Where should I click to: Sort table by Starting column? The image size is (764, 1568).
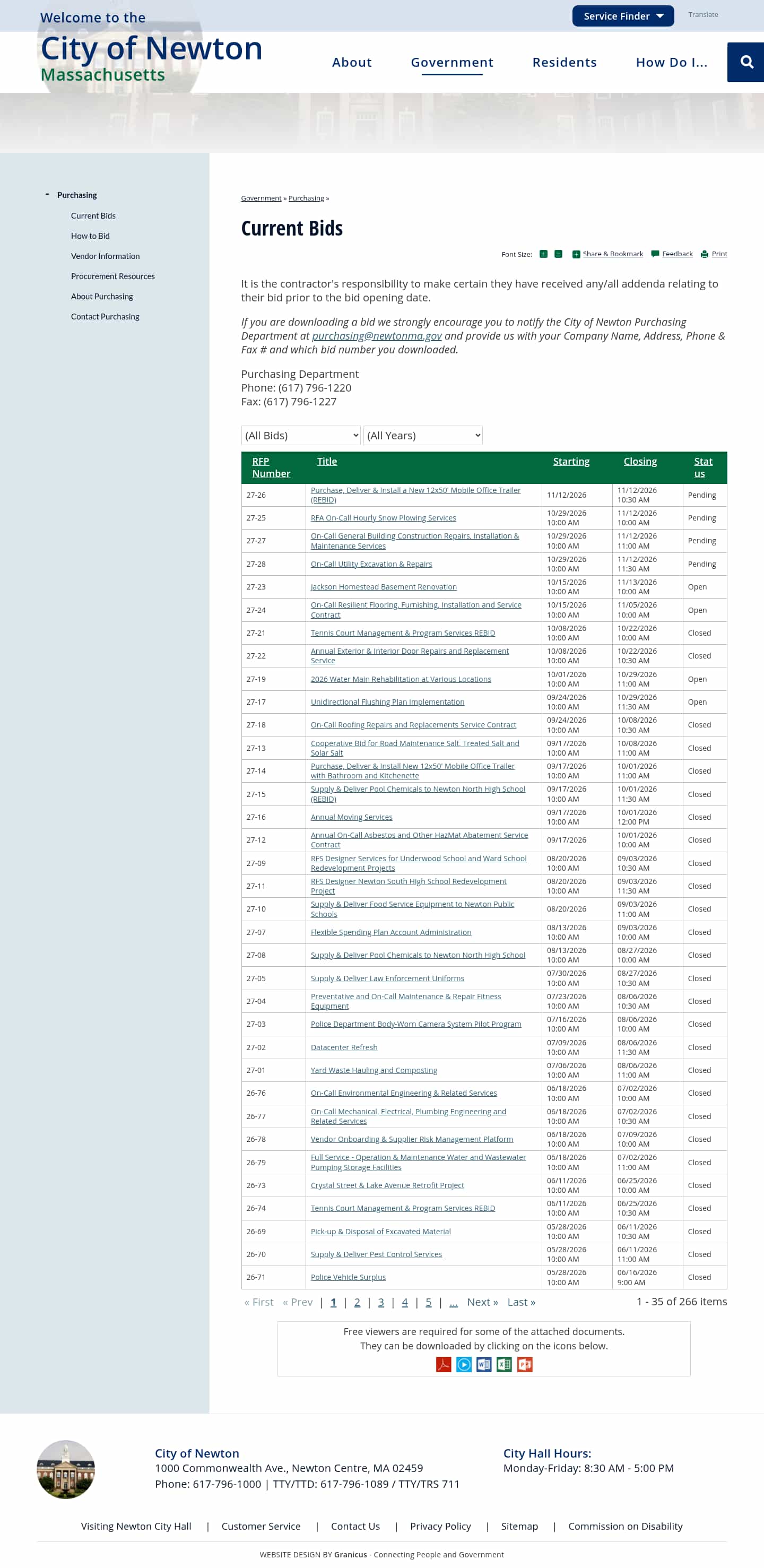click(x=571, y=462)
